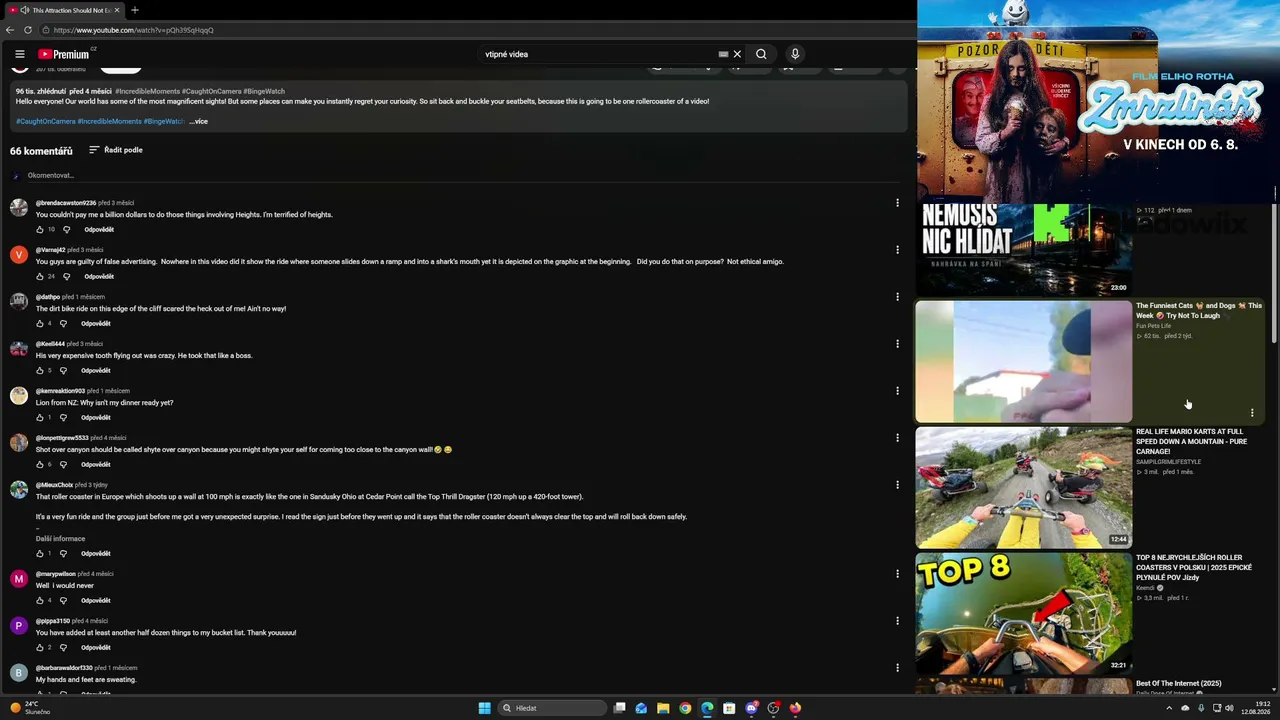The width and height of the screenshot is (1280, 720).
Task: Open the "Nemusíš nic hlídat" video thumbnail
Action: (x=1024, y=249)
